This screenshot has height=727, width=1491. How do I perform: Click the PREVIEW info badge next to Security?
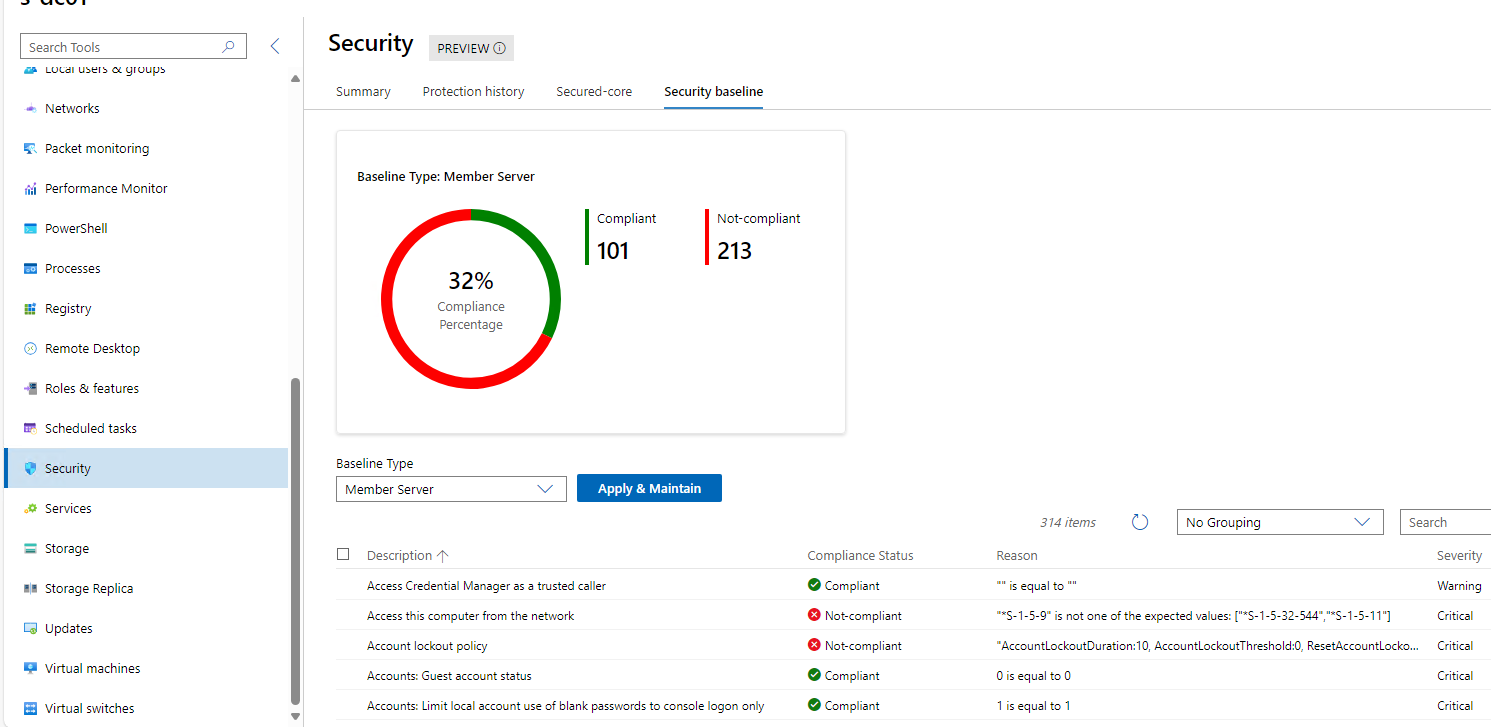coord(470,47)
